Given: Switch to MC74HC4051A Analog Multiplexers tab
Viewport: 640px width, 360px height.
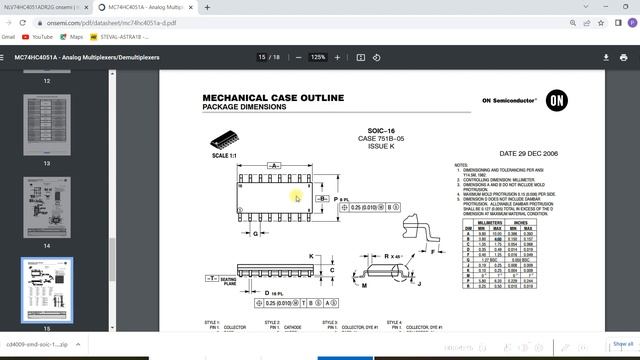Looking at the screenshot, I should [145, 7].
